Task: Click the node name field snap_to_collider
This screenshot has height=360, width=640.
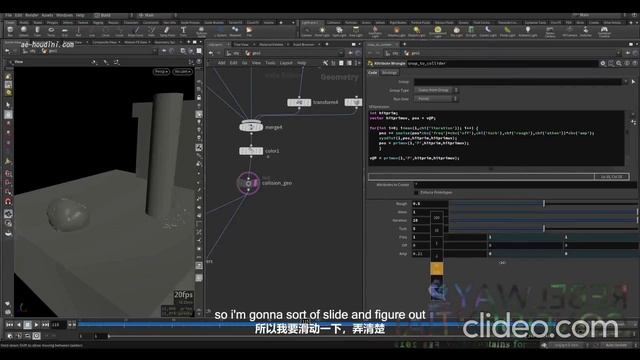Action: pos(502,63)
